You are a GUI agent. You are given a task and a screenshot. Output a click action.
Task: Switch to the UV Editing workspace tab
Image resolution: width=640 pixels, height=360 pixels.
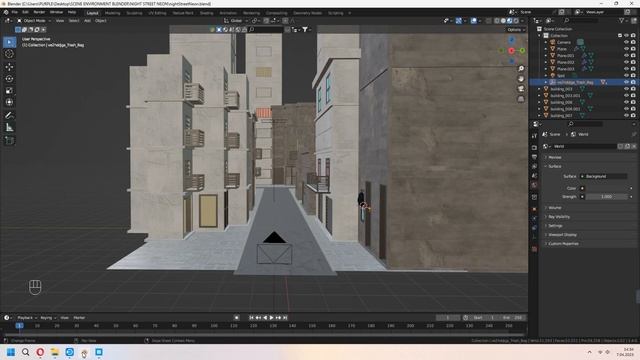[157, 13]
